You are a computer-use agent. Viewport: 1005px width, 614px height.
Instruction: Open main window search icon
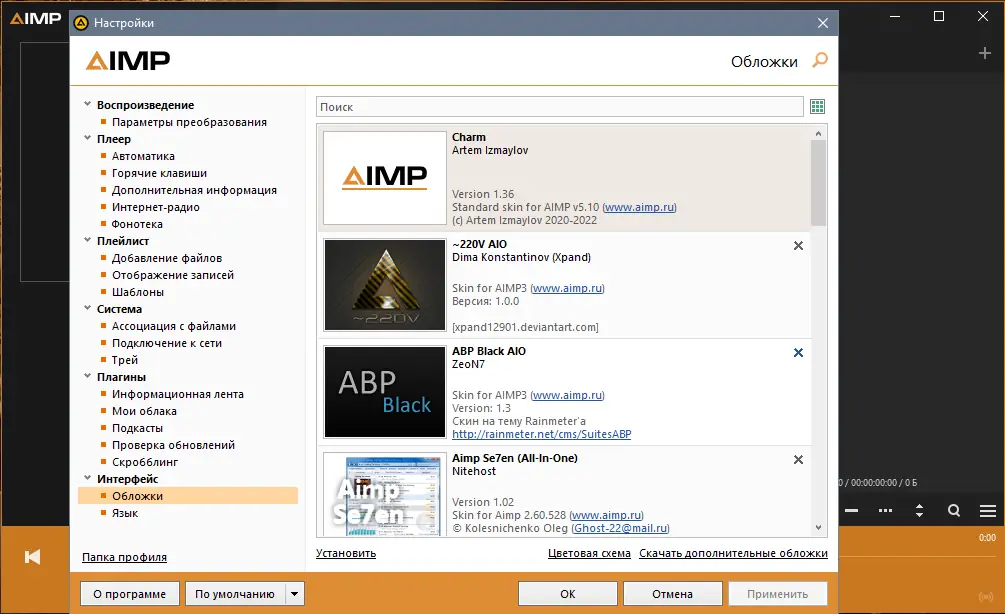[x=954, y=510]
